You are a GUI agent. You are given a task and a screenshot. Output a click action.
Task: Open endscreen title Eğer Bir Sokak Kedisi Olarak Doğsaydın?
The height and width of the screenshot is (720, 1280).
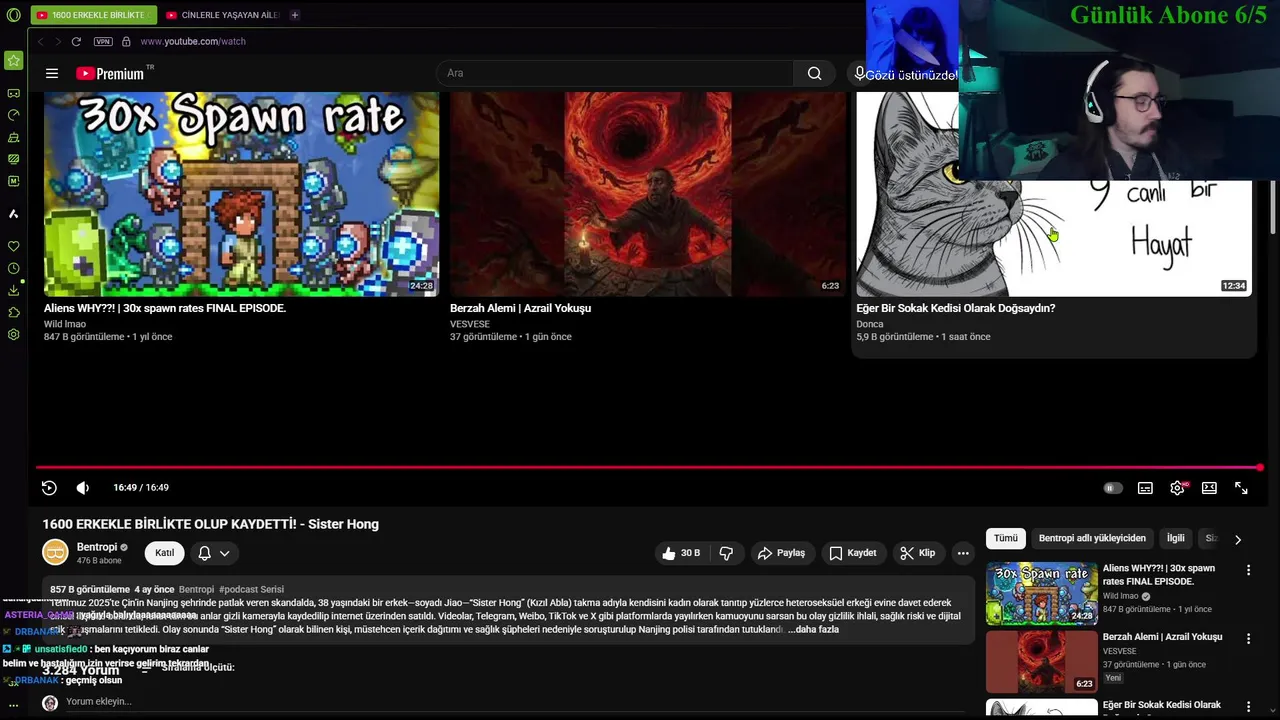click(x=955, y=308)
